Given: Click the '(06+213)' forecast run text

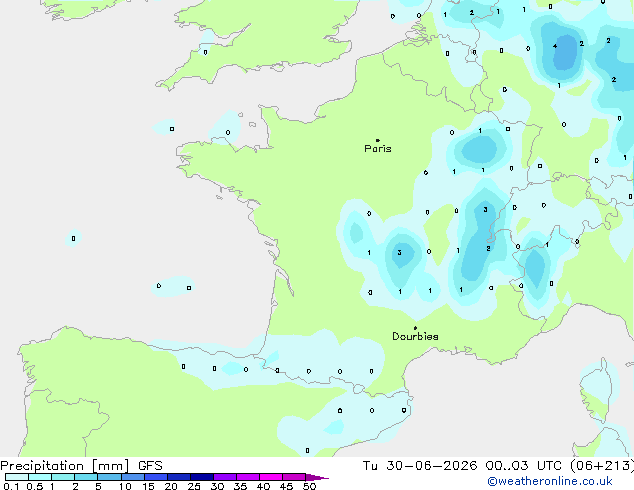Looking at the screenshot, I should pos(602,466).
